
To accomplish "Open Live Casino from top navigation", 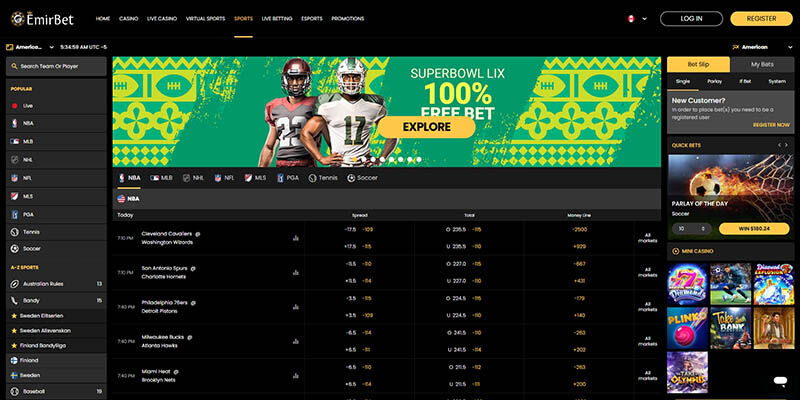I will tap(162, 18).
